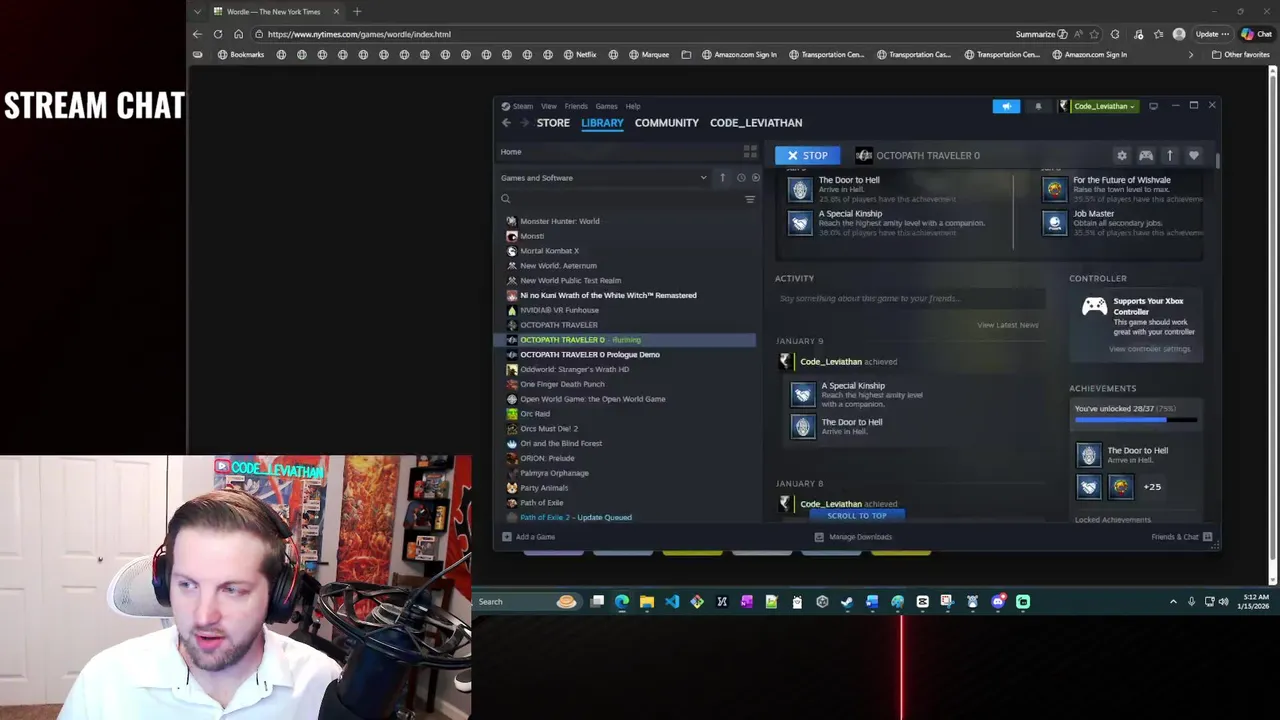The image size is (1280, 720).
Task: Open the Friends menu in Steam
Action: click(x=576, y=106)
